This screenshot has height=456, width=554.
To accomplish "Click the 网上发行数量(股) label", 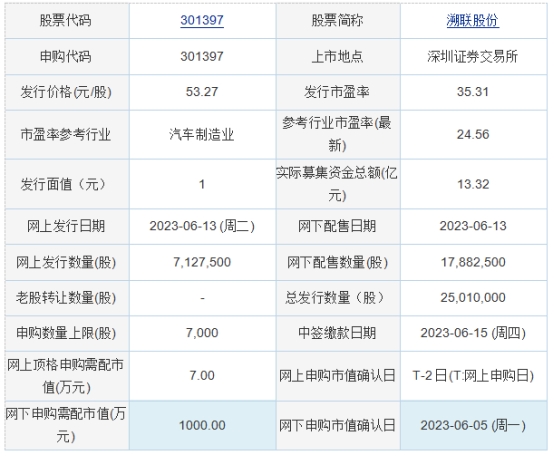I will click(66, 262).
